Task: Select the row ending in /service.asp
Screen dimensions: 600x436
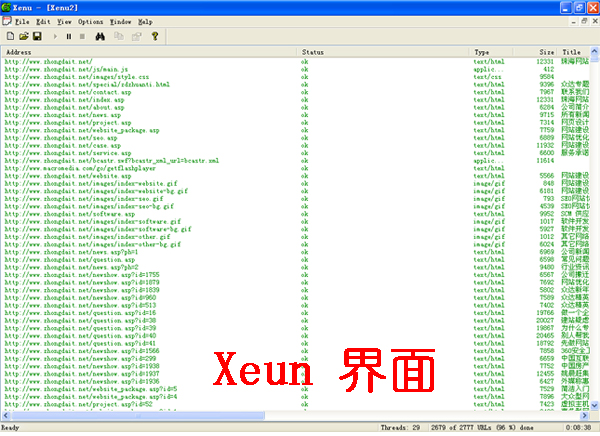Action: tap(297, 153)
